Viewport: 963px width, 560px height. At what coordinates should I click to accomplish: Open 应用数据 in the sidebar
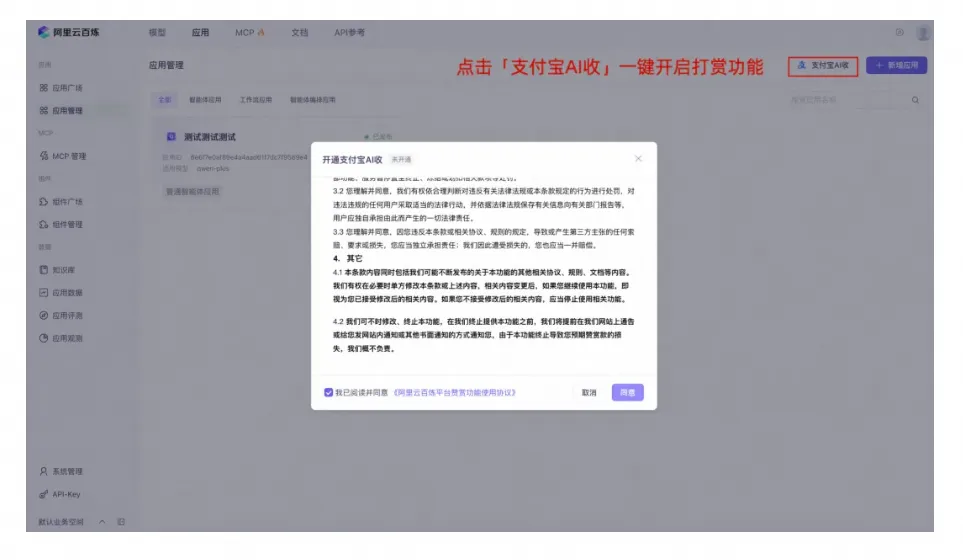[x=61, y=292]
